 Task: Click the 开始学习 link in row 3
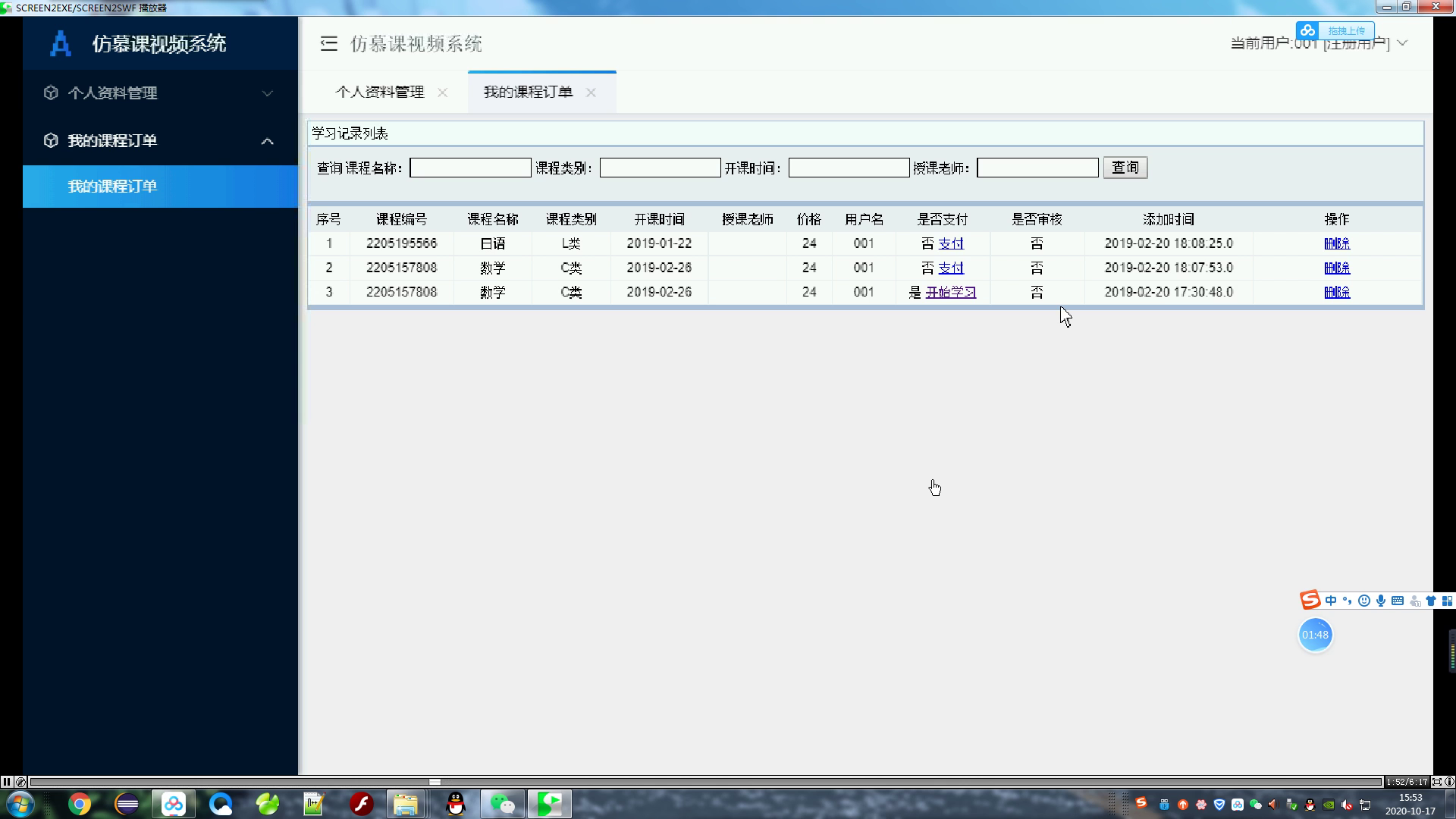(x=950, y=292)
